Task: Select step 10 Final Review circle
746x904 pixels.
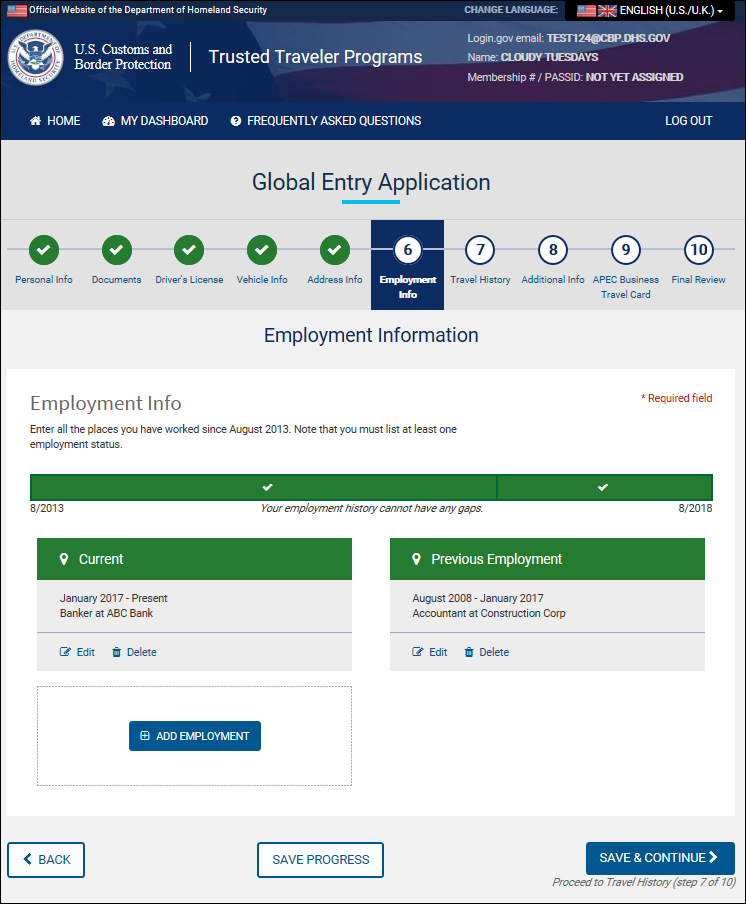Action: pyautogui.click(x=699, y=250)
